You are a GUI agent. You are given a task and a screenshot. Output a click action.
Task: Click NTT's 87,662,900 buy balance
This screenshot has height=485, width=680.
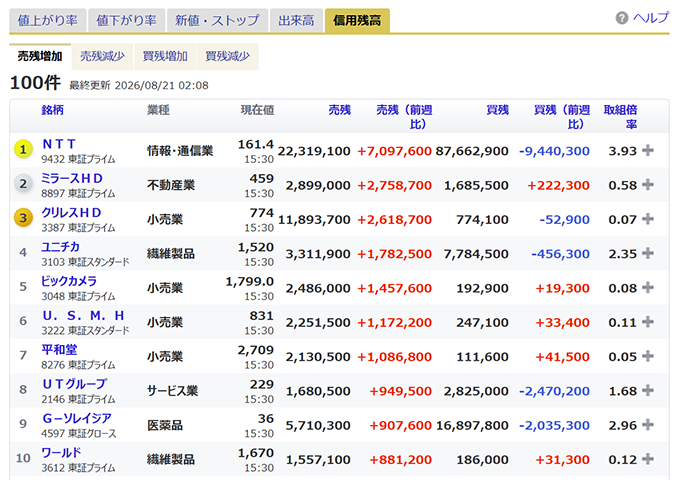click(472, 151)
